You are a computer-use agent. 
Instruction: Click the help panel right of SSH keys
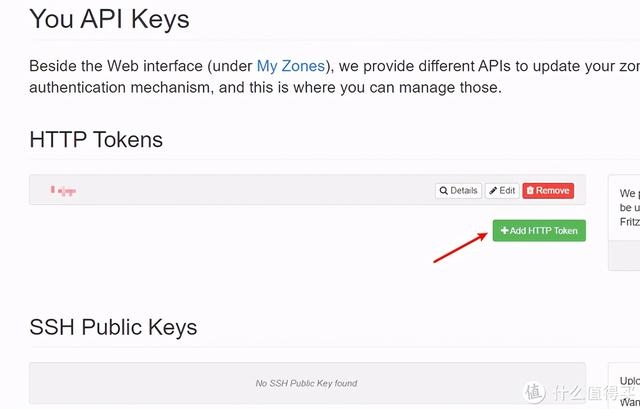click(624, 386)
